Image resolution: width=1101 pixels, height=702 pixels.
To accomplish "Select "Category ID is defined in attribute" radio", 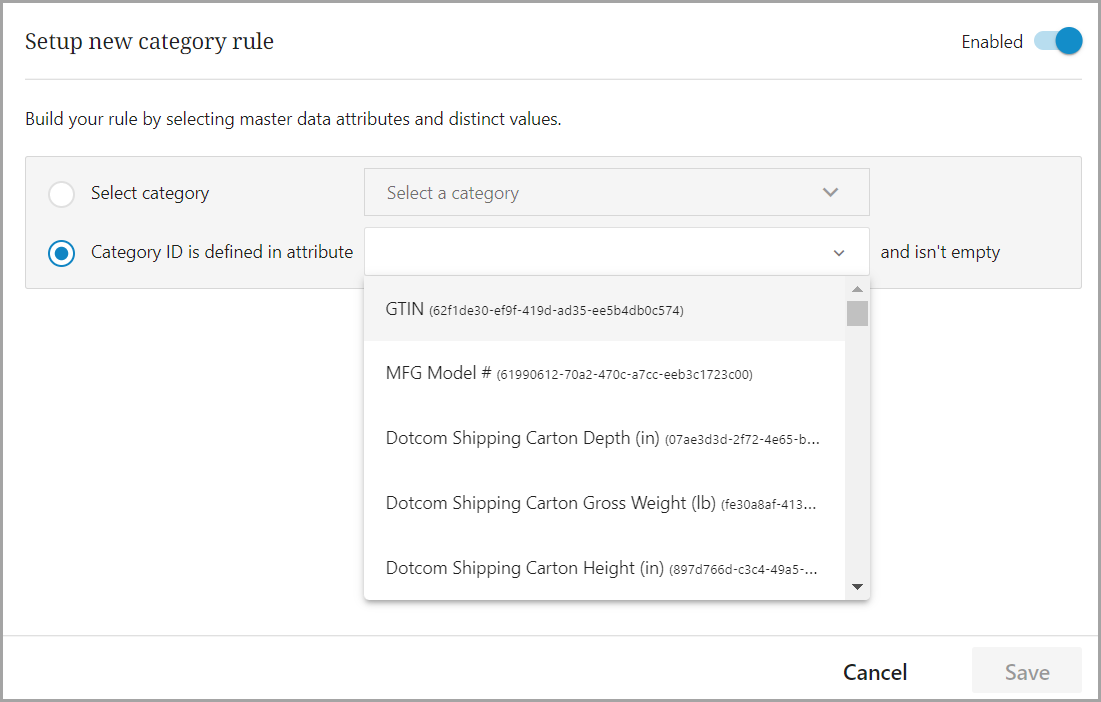I will [x=62, y=253].
